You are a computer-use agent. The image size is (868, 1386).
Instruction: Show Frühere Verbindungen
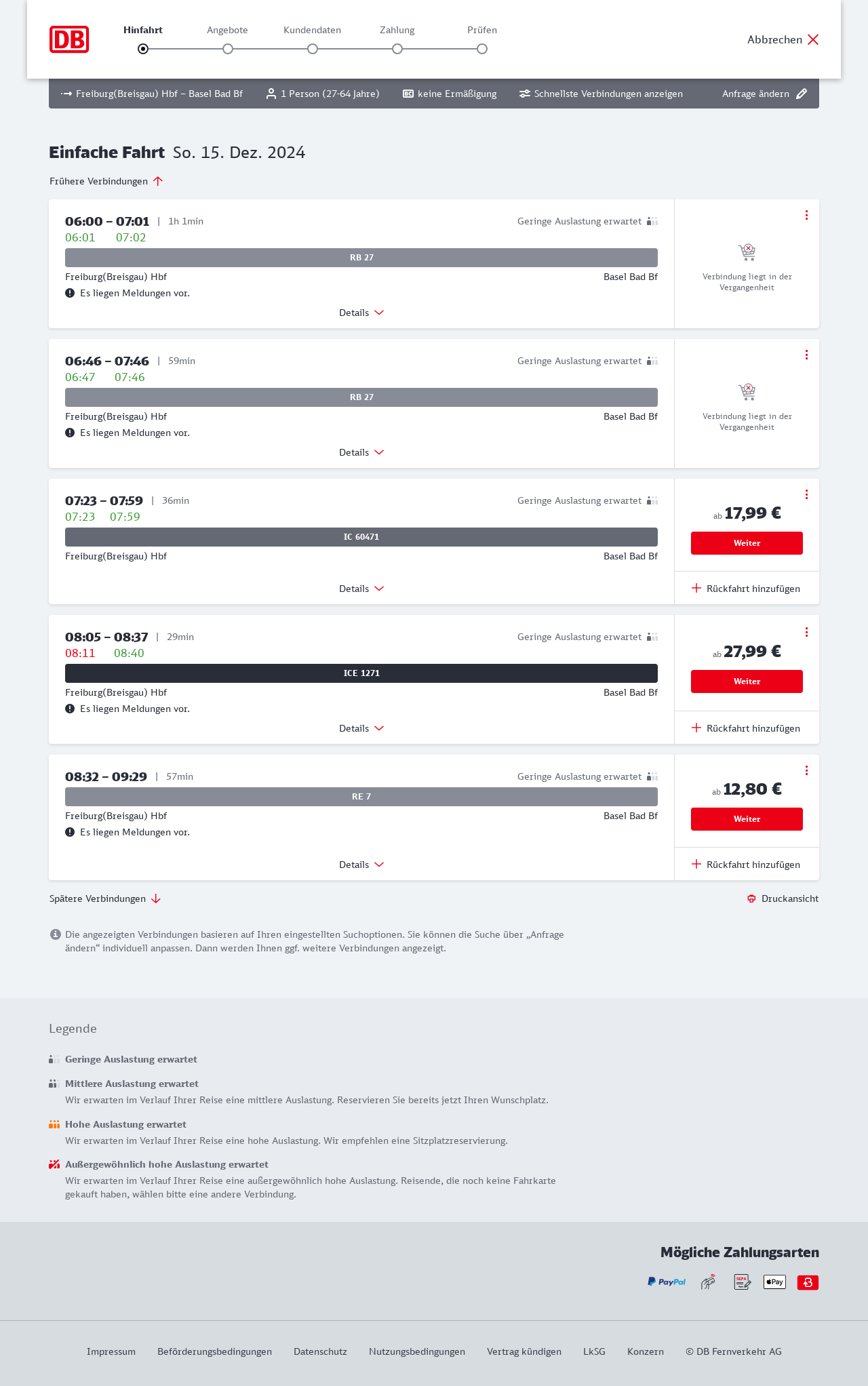[x=106, y=181]
